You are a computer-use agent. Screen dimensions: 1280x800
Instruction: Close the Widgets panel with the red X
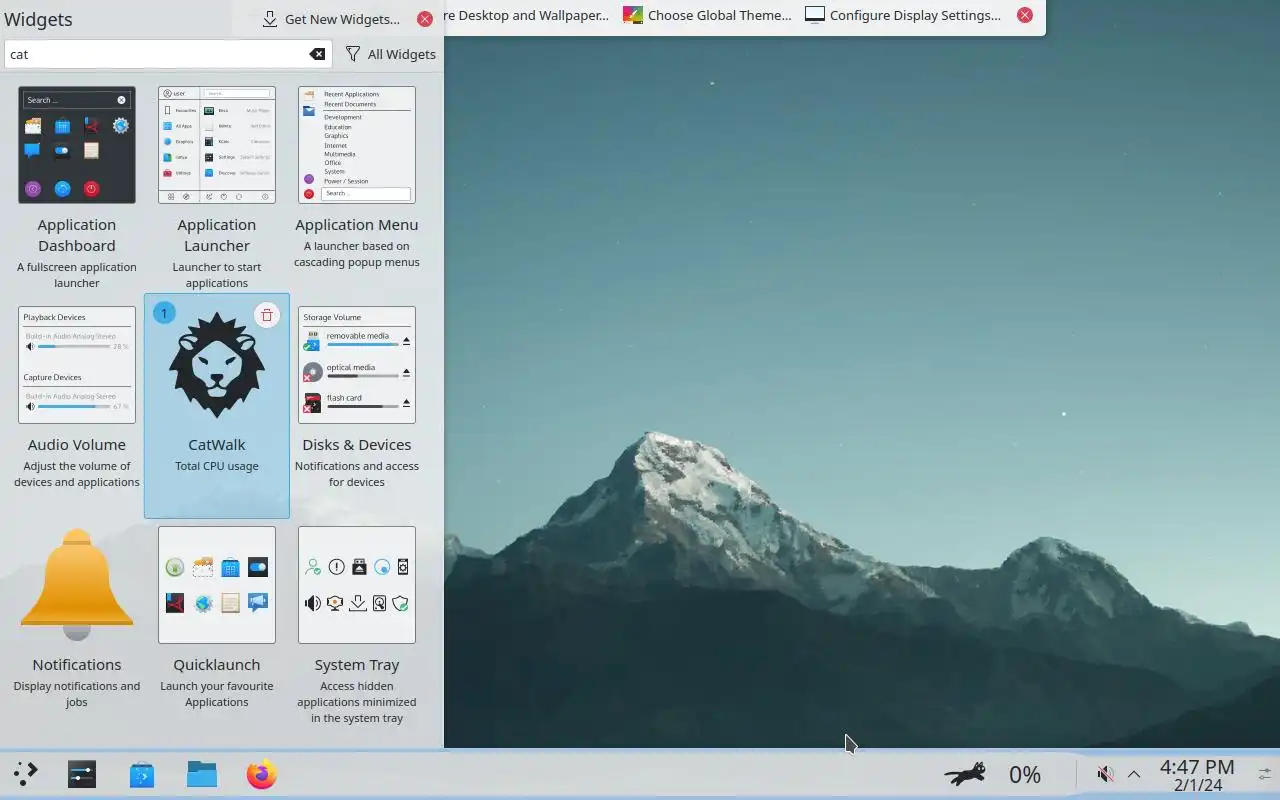coord(425,19)
